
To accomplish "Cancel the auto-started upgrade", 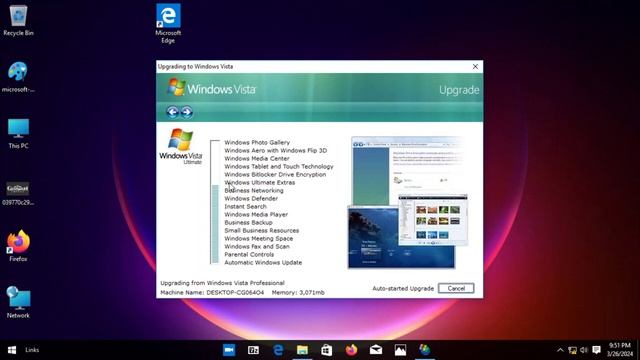I will (x=456, y=288).
